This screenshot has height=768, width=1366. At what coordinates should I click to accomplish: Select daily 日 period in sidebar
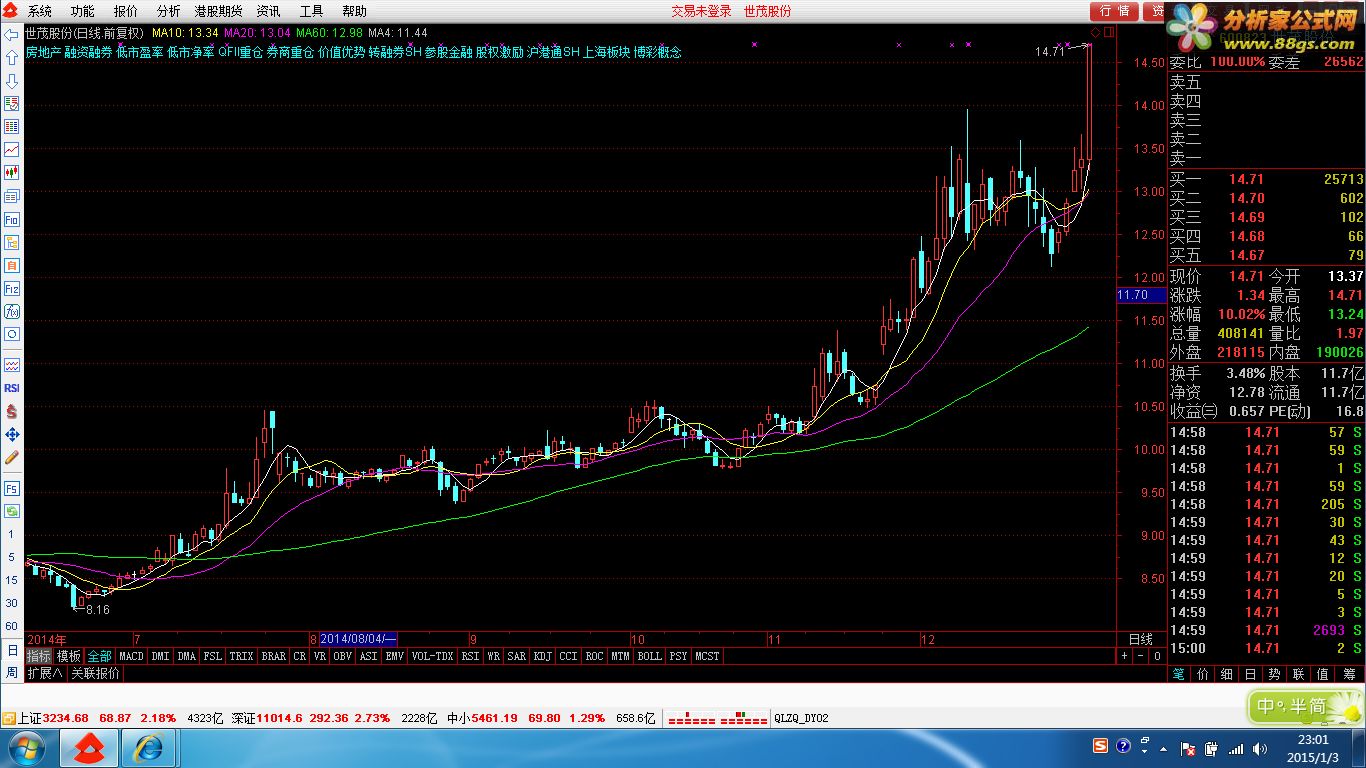12,650
